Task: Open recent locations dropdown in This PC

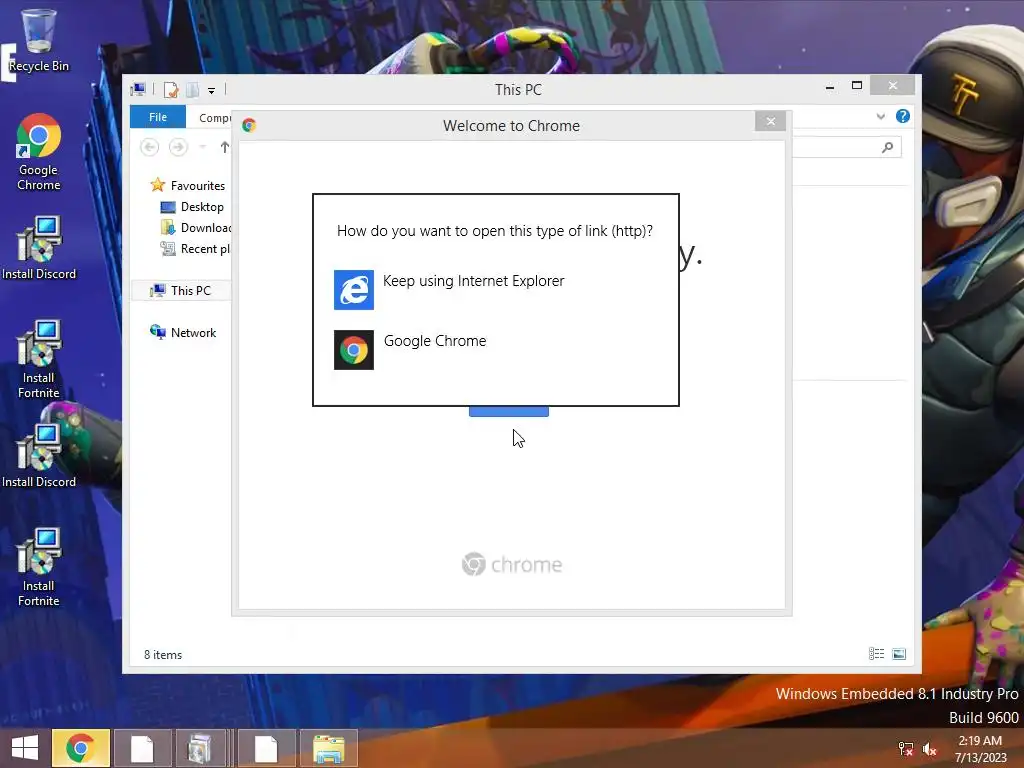Action: pos(202,147)
